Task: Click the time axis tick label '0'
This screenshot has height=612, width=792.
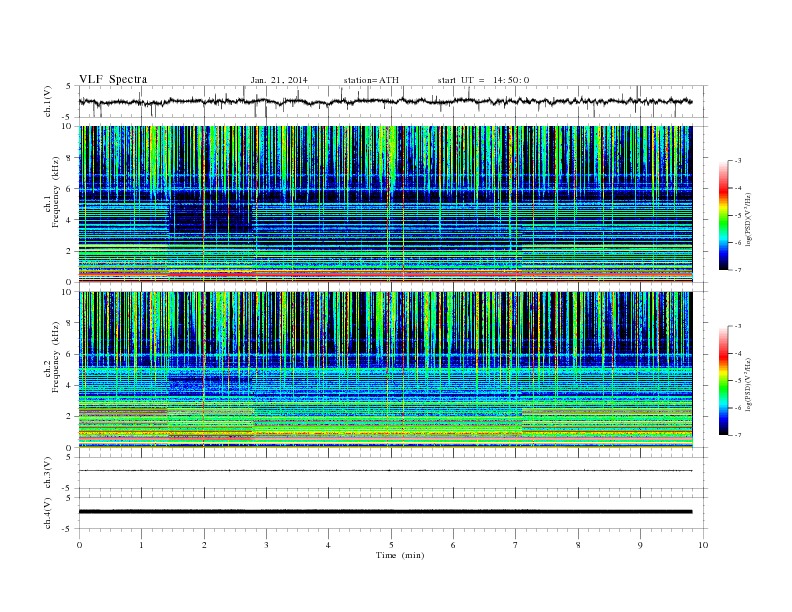Action: 79,545
